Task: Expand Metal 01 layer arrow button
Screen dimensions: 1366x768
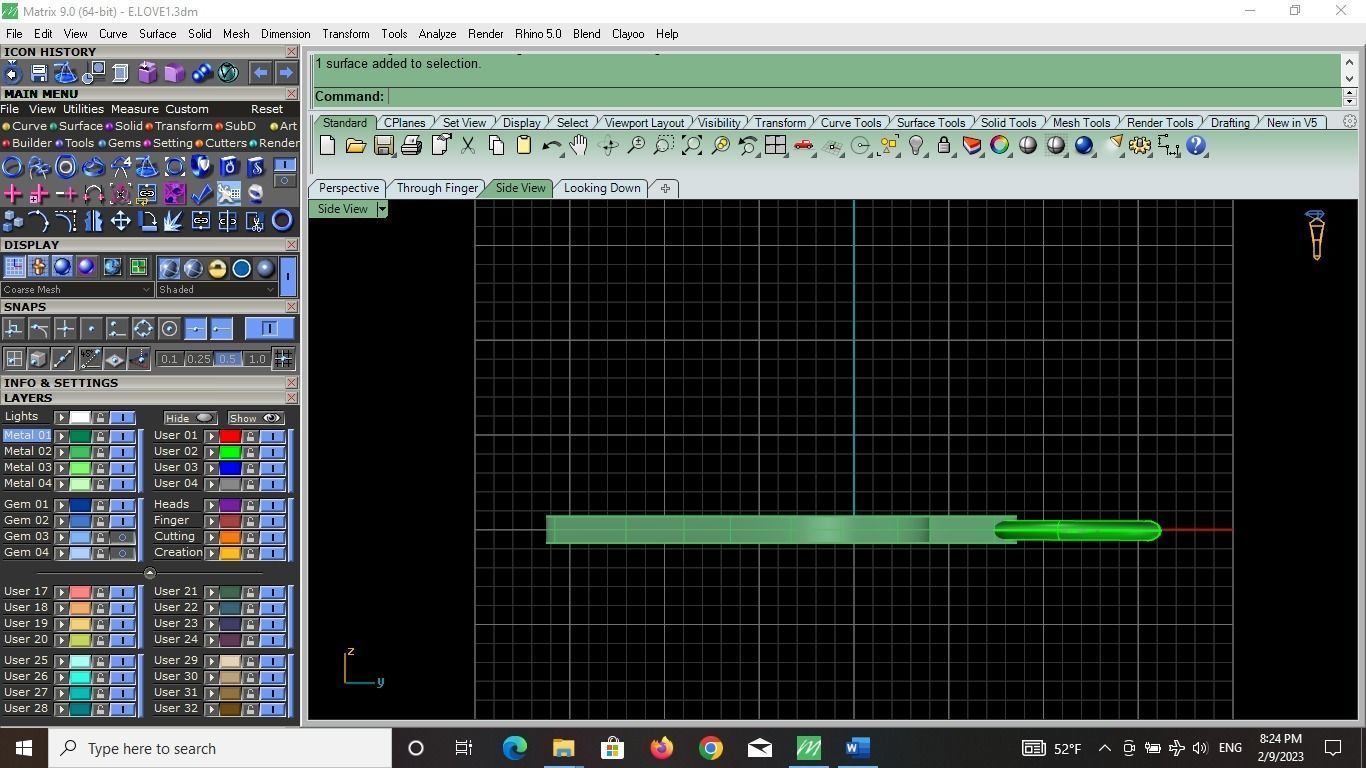Action: point(61,436)
